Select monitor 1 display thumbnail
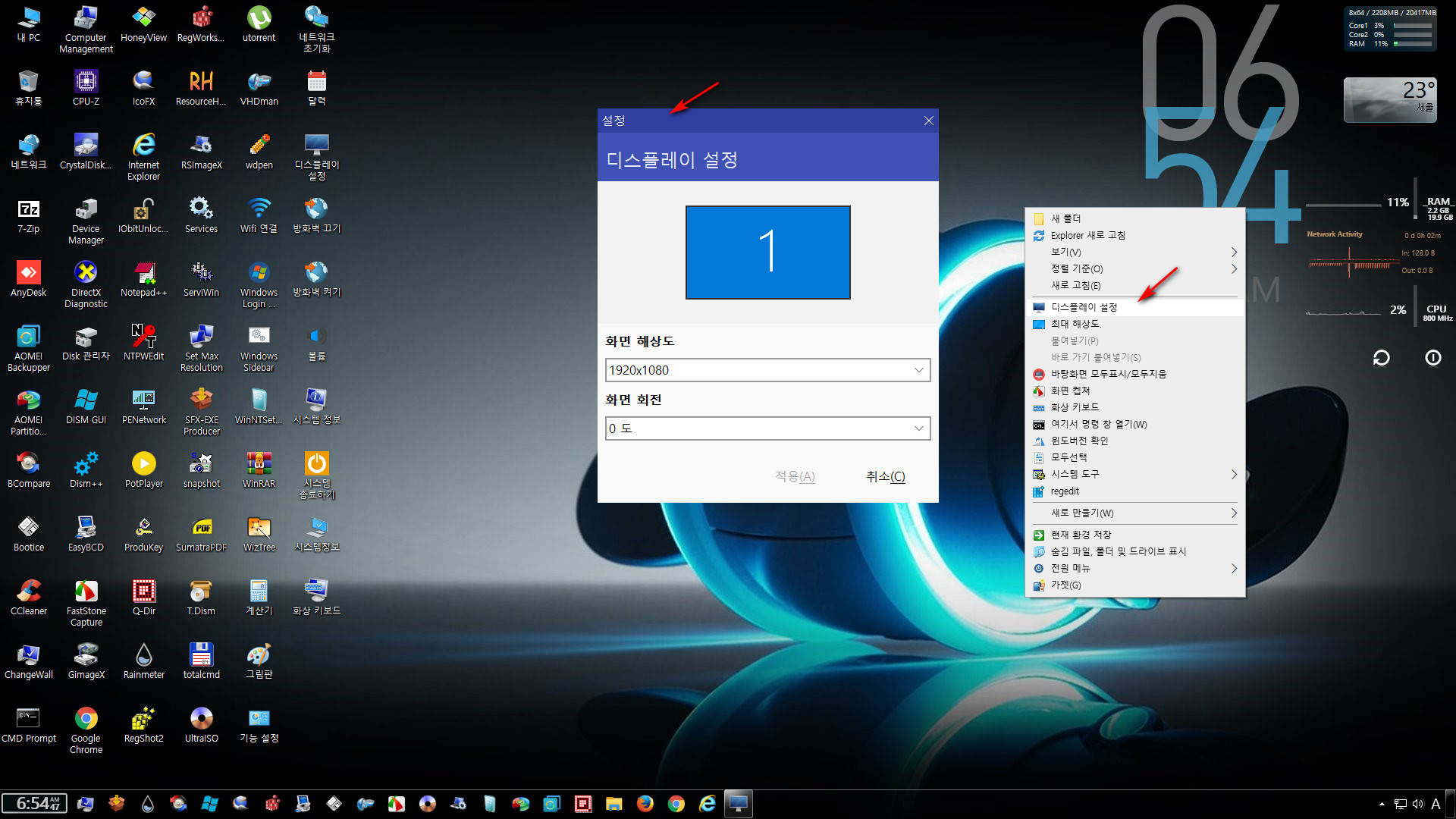Image resolution: width=1456 pixels, height=819 pixels. click(767, 253)
